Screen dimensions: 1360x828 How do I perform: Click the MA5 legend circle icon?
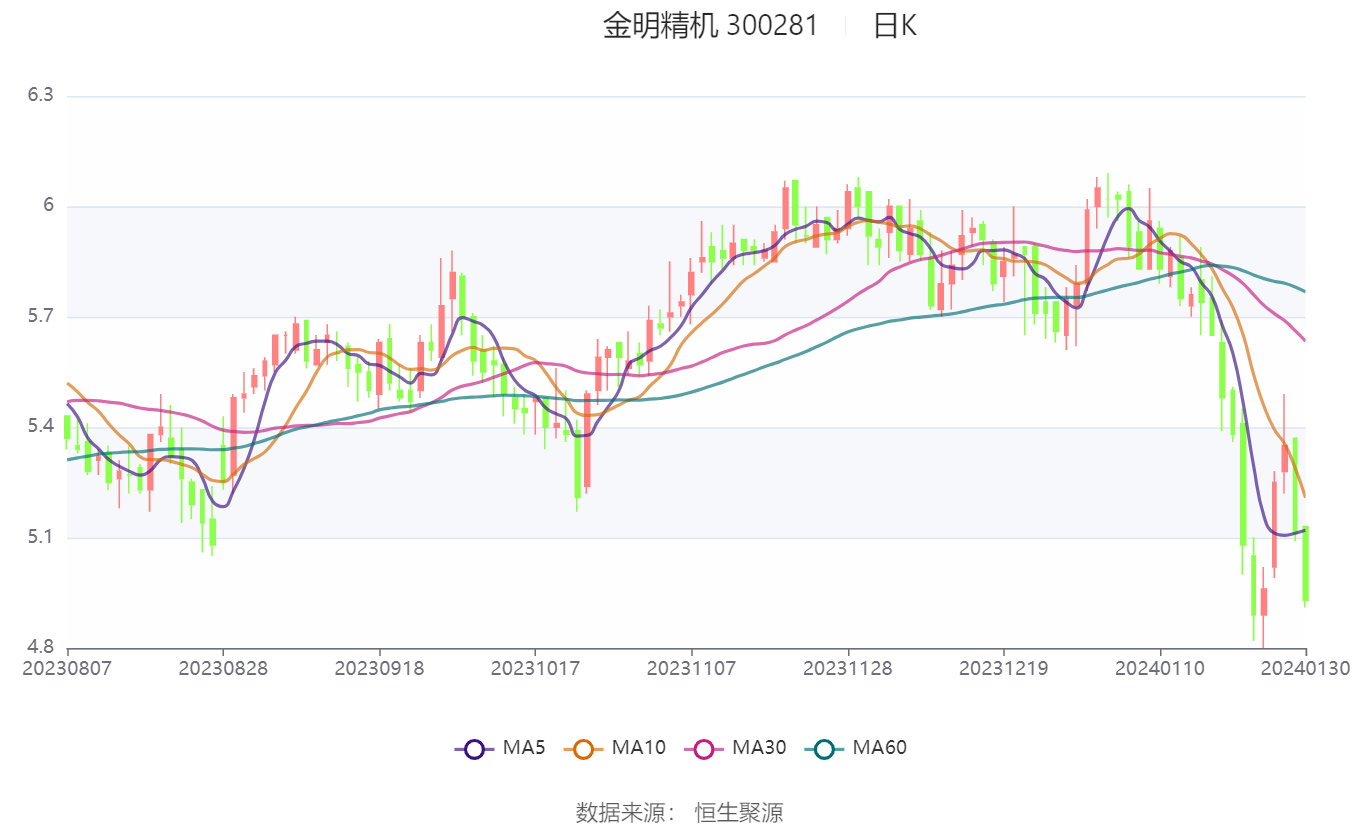pyautogui.click(x=474, y=748)
